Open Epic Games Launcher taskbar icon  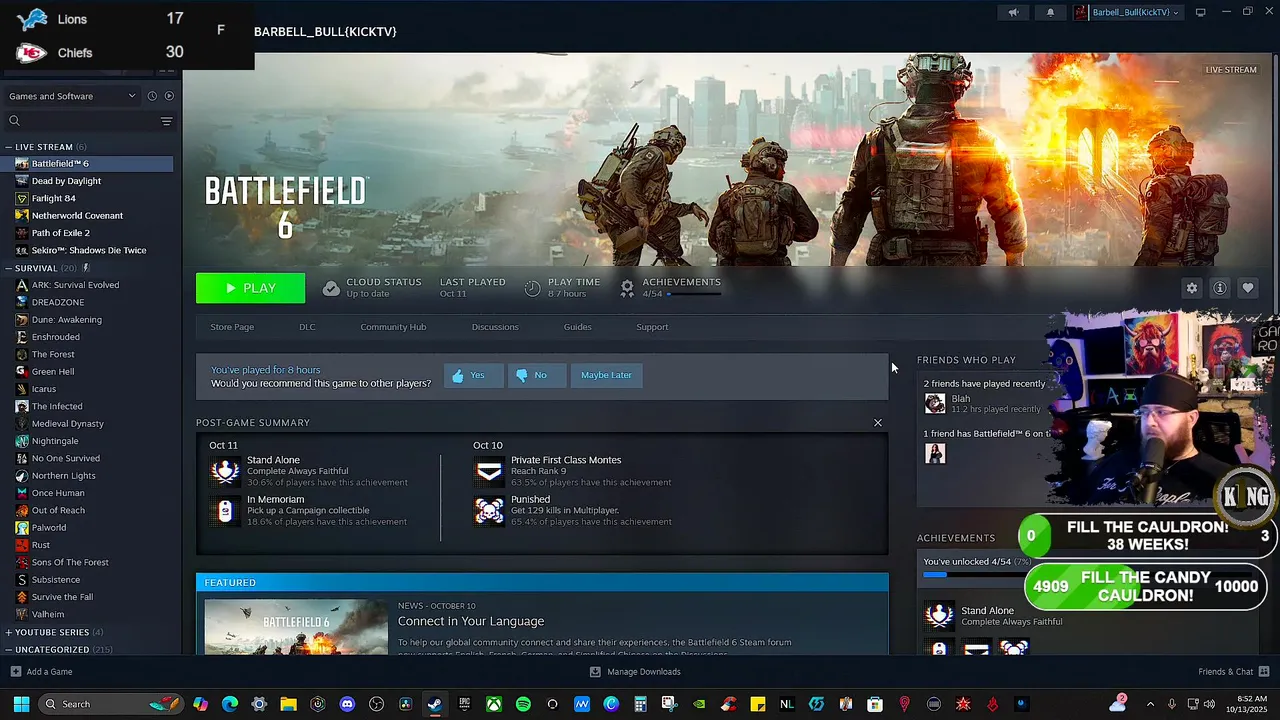[464, 704]
